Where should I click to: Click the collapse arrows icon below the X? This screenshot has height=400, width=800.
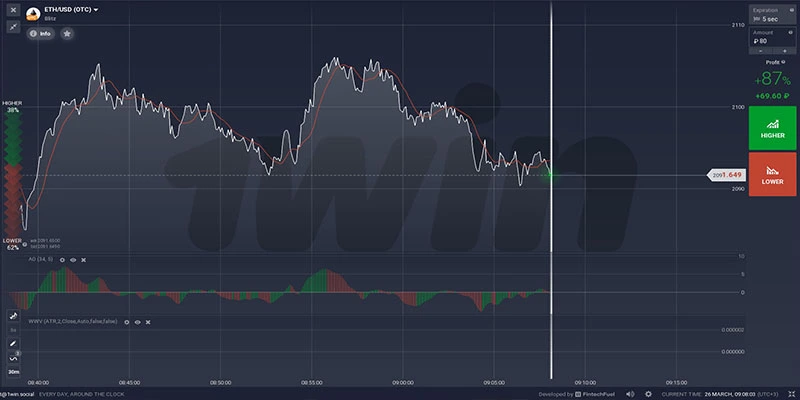pyautogui.click(x=13, y=27)
